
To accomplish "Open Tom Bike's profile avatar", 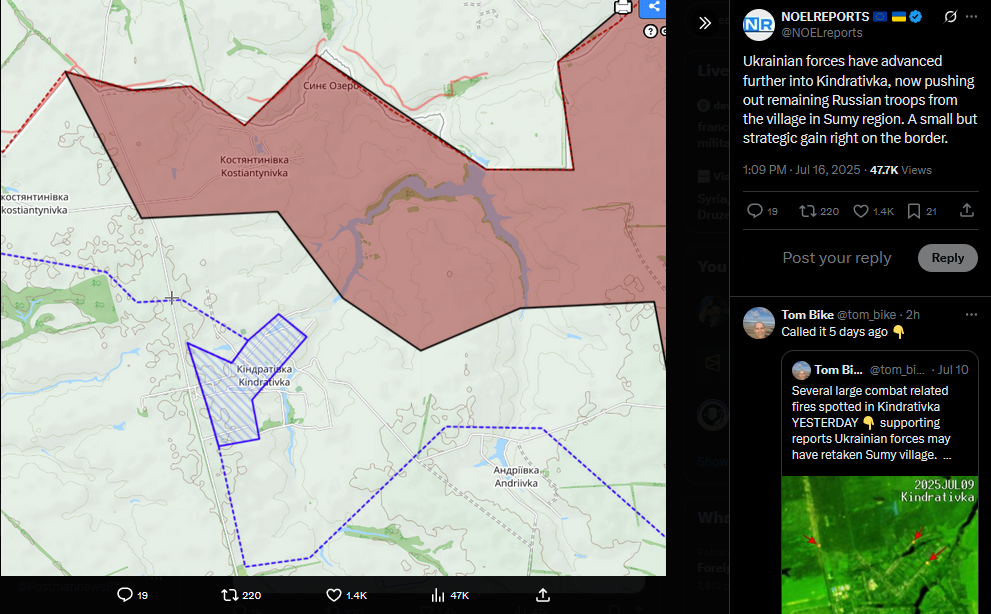I will point(758,323).
